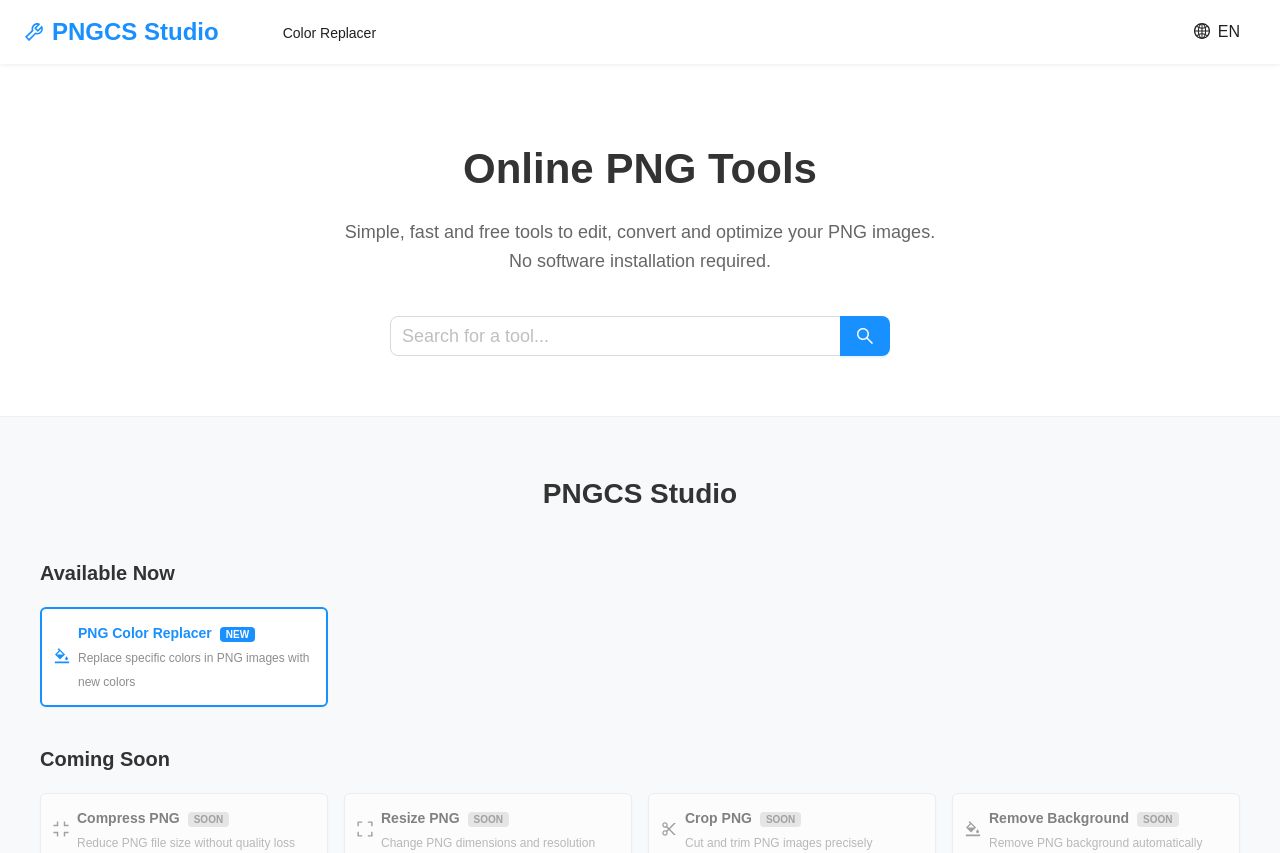Open the PNGCS Studio home link
This screenshot has width=1280, height=853.
point(135,32)
